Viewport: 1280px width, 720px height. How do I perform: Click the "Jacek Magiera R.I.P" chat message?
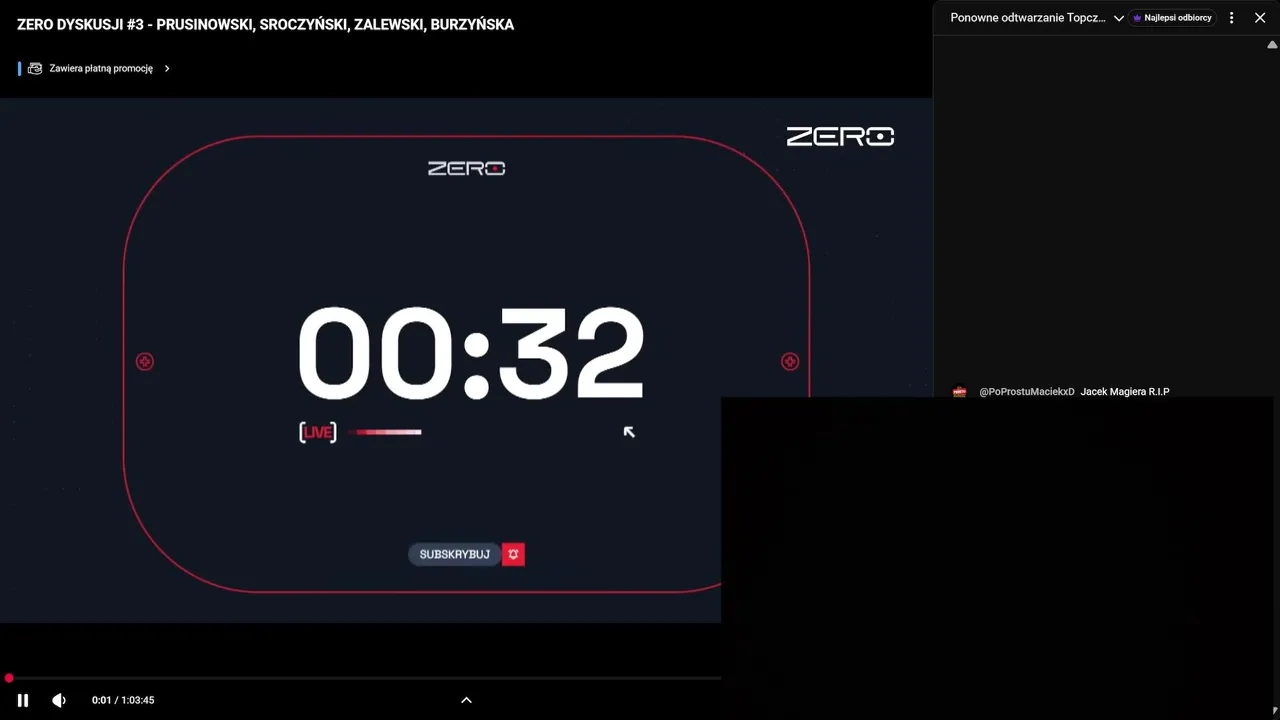click(x=1125, y=392)
